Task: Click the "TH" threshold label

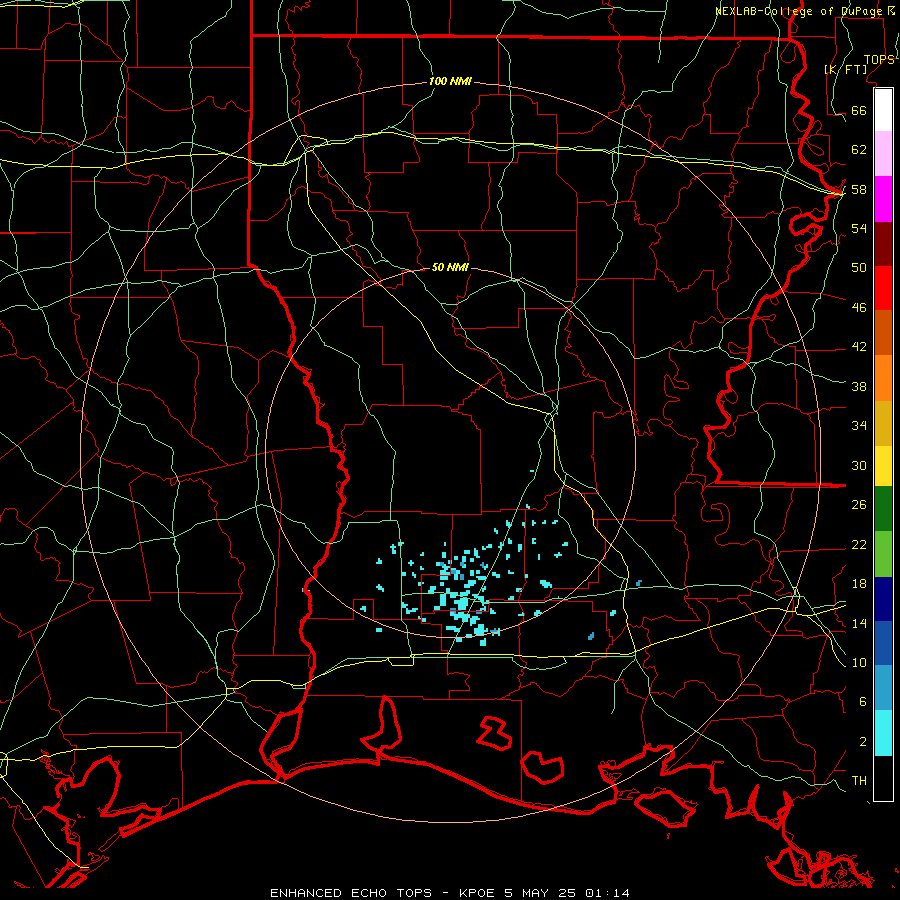Action: click(x=859, y=781)
